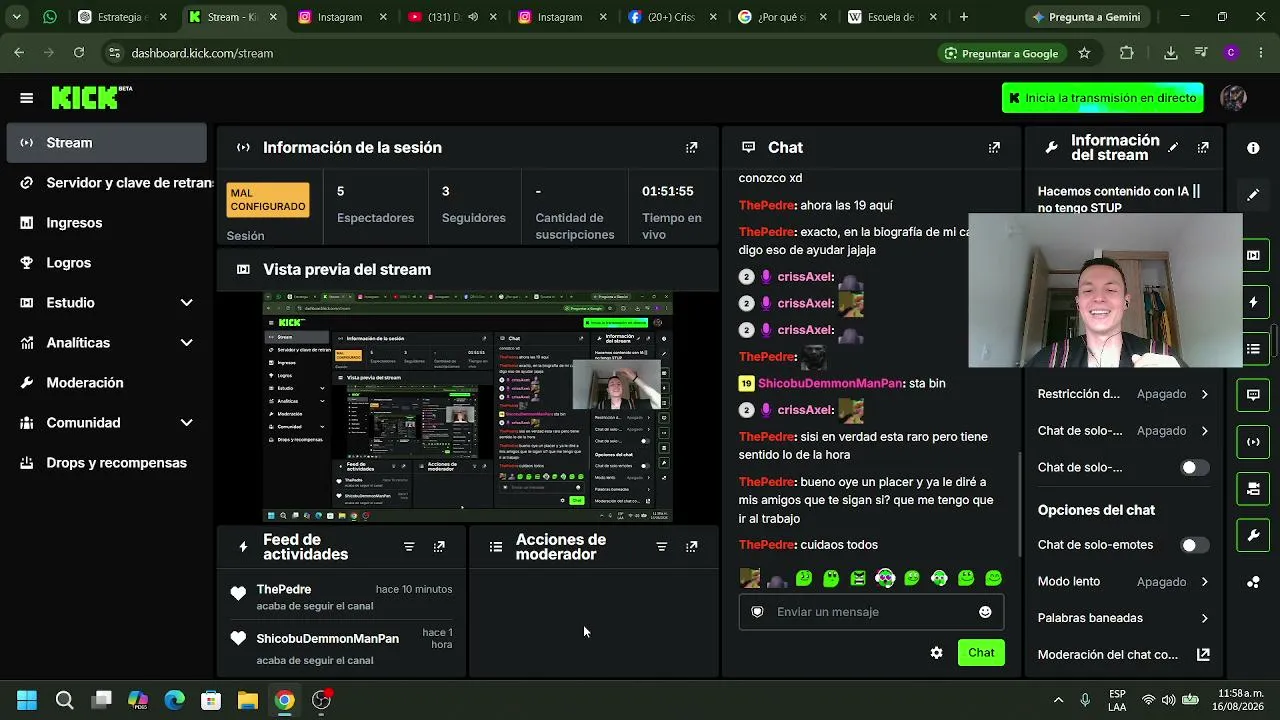1280x720 pixels.
Task: Insert the headphones heart-eyes emote
Action: tap(885, 578)
